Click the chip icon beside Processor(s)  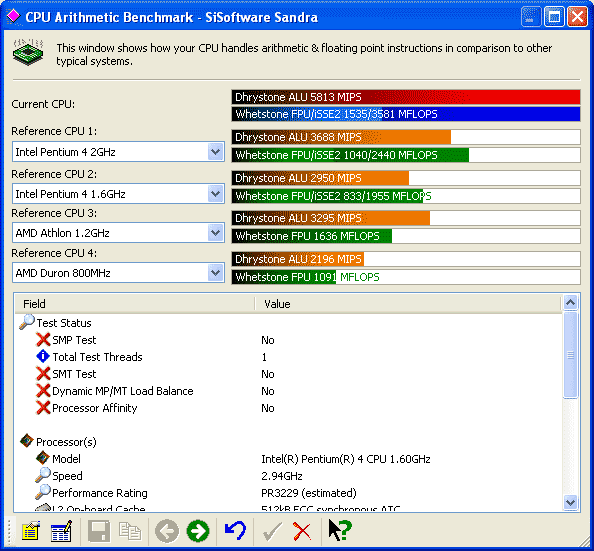[27, 441]
